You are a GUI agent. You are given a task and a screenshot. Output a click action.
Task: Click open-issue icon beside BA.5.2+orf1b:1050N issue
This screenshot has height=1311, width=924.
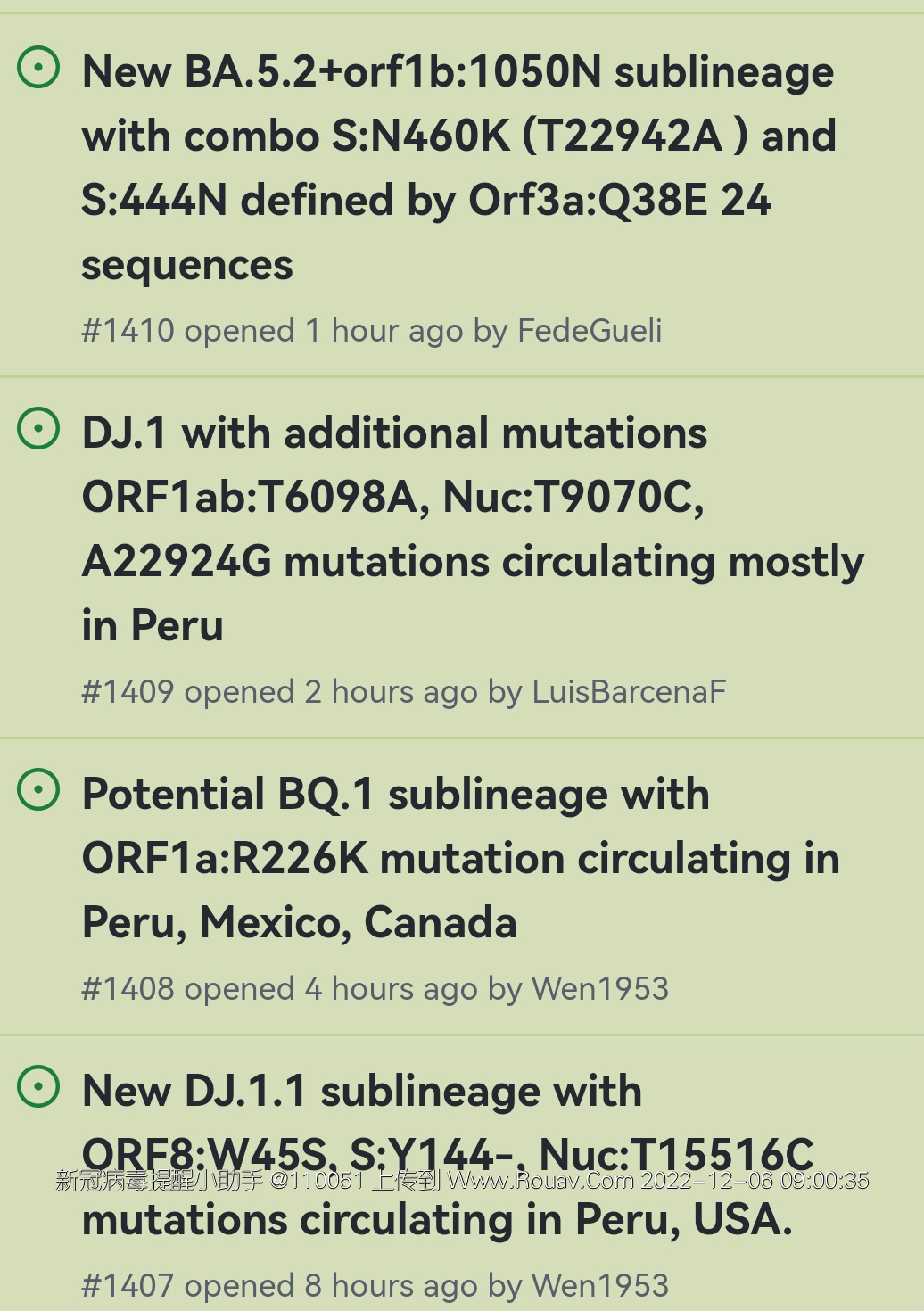tap(39, 68)
